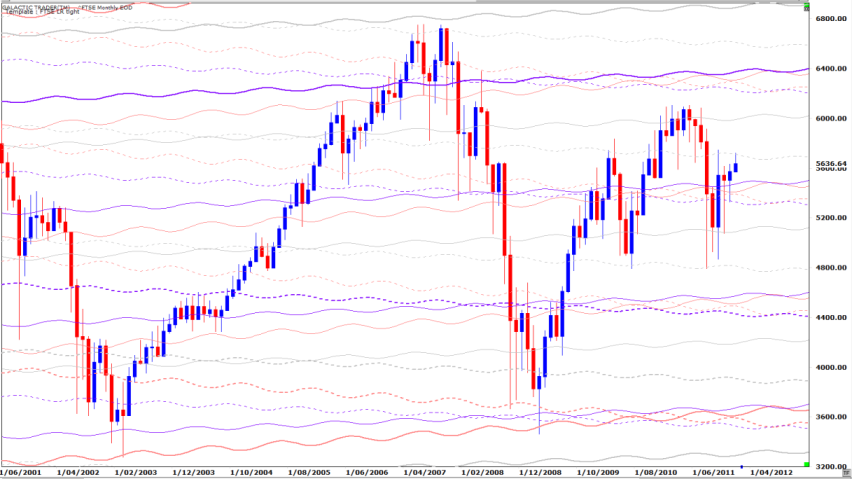This screenshot has width=852, height=479.
Task: Click the 6400.00 price axis label
Action: [x=831, y=68]
